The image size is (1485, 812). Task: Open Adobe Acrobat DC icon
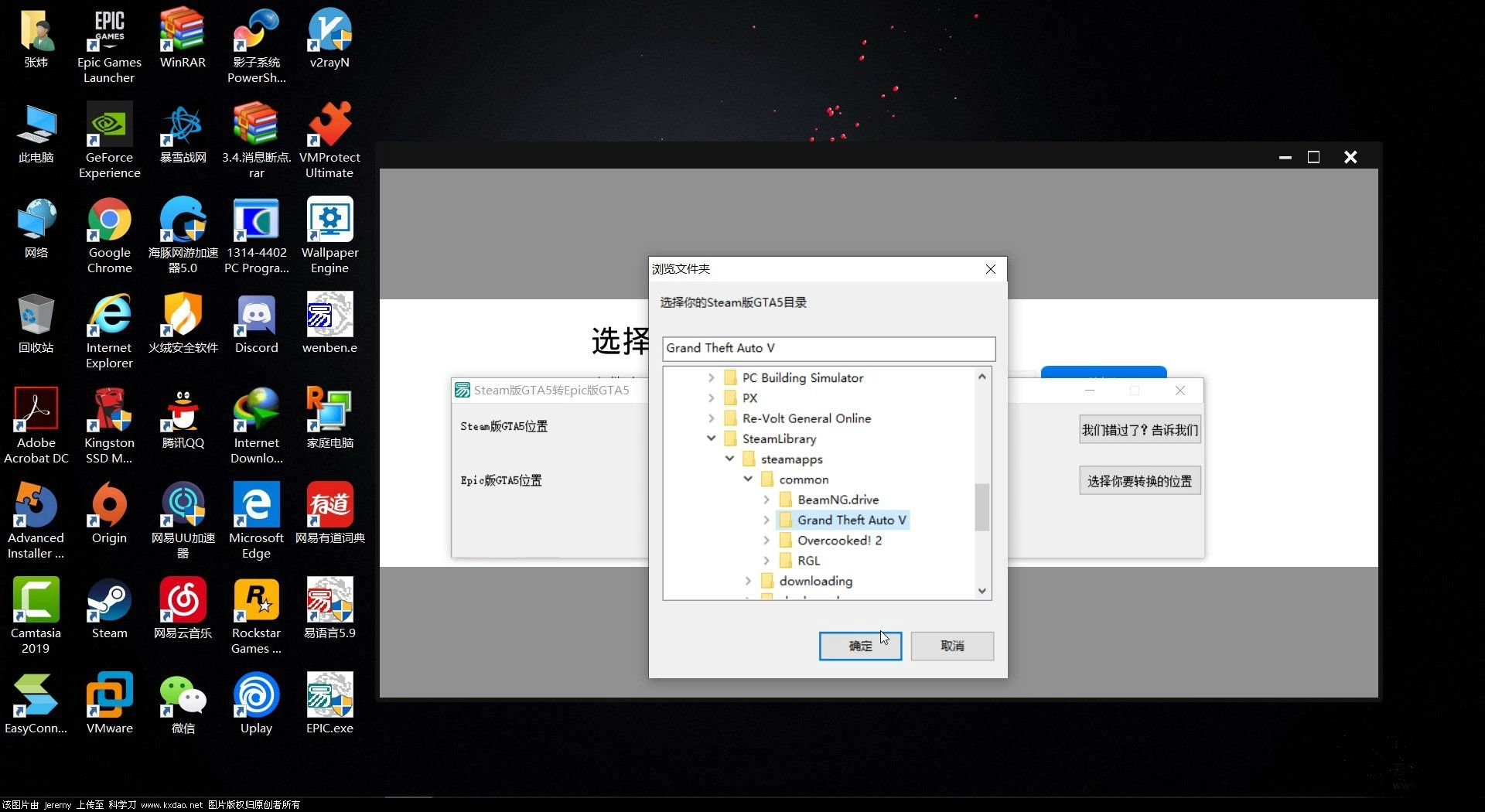coord(36,426)
